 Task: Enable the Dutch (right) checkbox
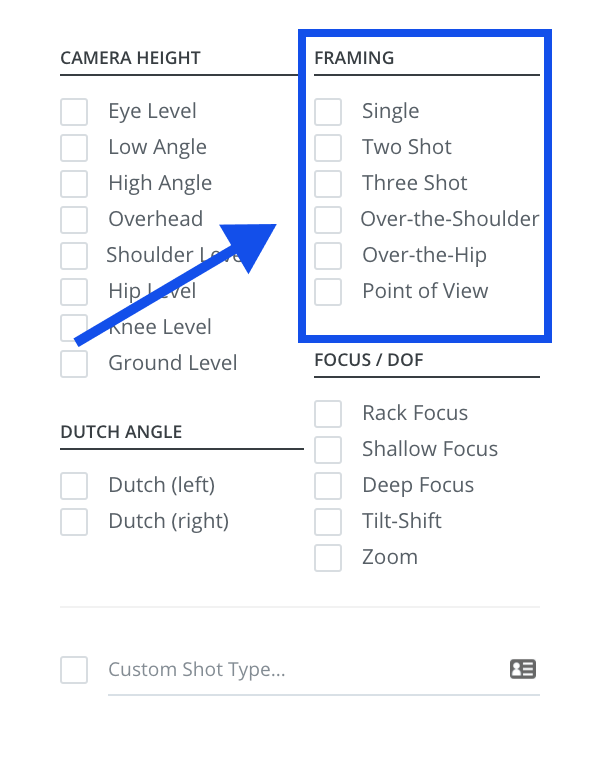(x=74, y=521)
